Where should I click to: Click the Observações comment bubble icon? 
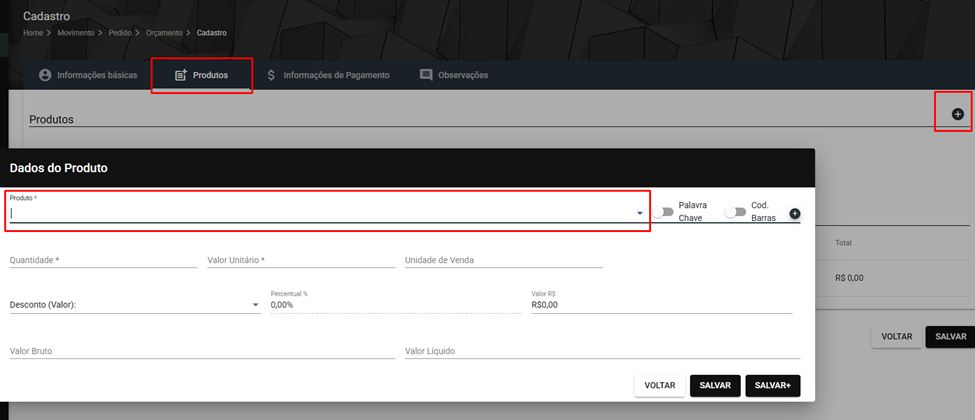pos(426,75)
